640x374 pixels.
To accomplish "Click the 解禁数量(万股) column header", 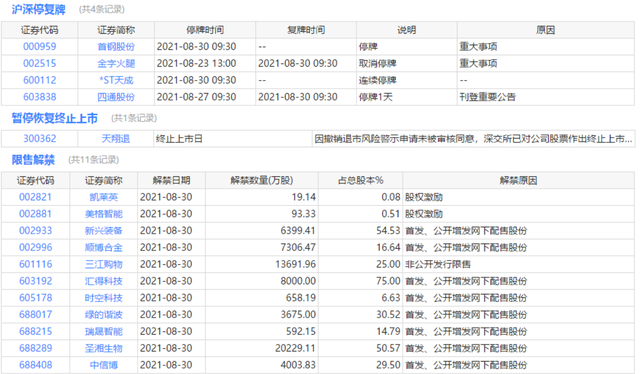I will (x=262, y=180).
